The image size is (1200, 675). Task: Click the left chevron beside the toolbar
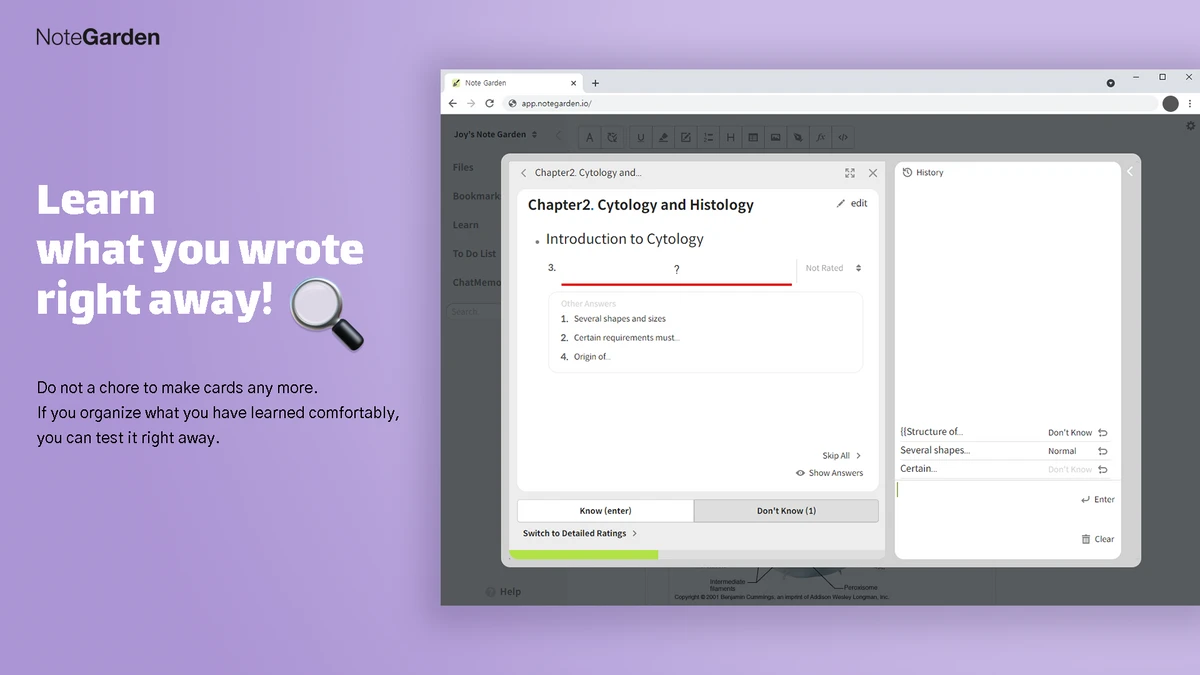pyautogui.click(x=559, y=137)
